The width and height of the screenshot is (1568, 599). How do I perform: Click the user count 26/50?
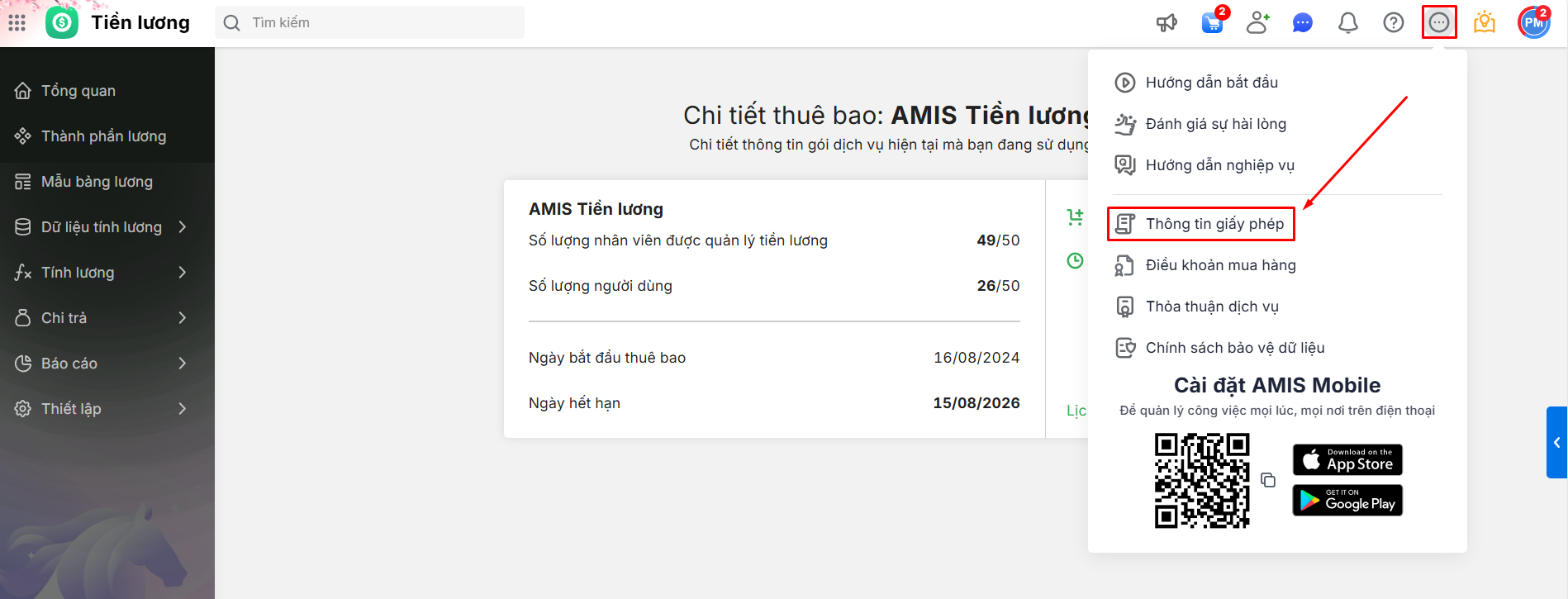[x=998, y=286]
